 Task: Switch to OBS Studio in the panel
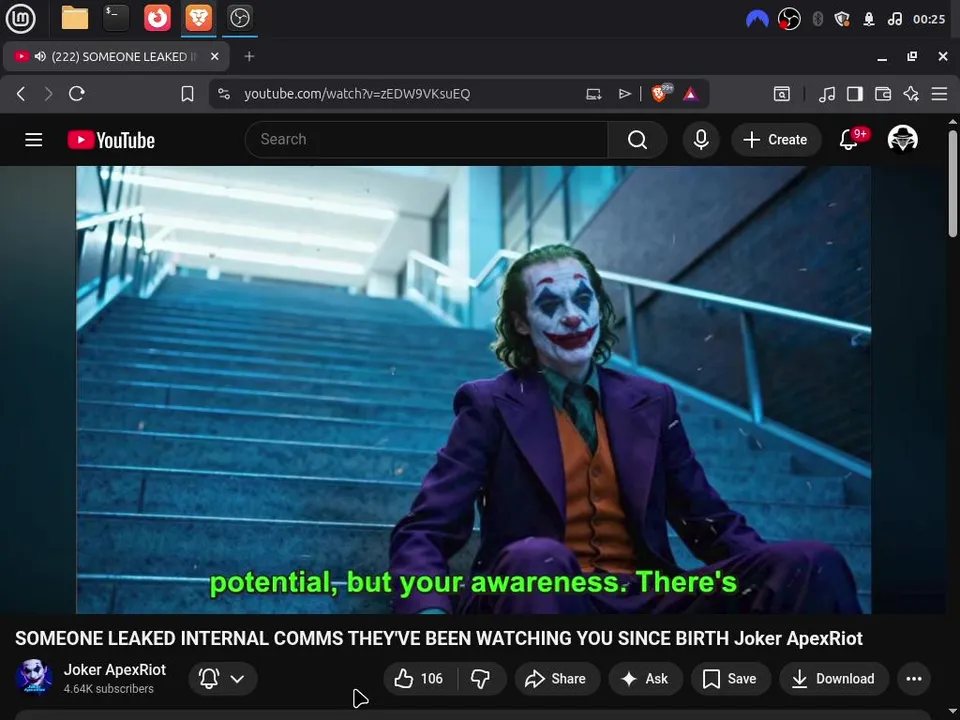[239, 18]
